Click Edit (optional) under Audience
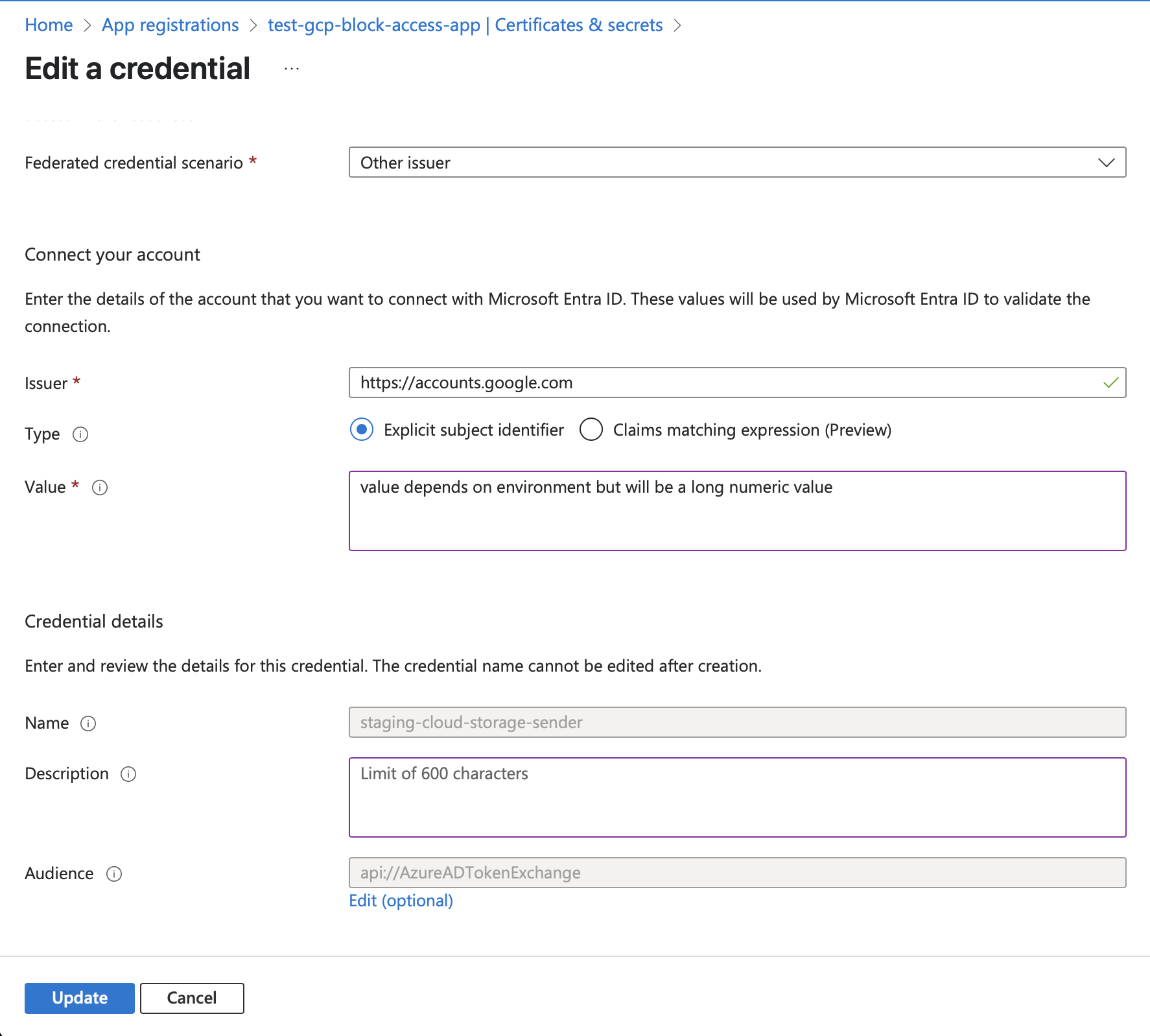The image size is (1150, 1036). (x=400, y=901)
